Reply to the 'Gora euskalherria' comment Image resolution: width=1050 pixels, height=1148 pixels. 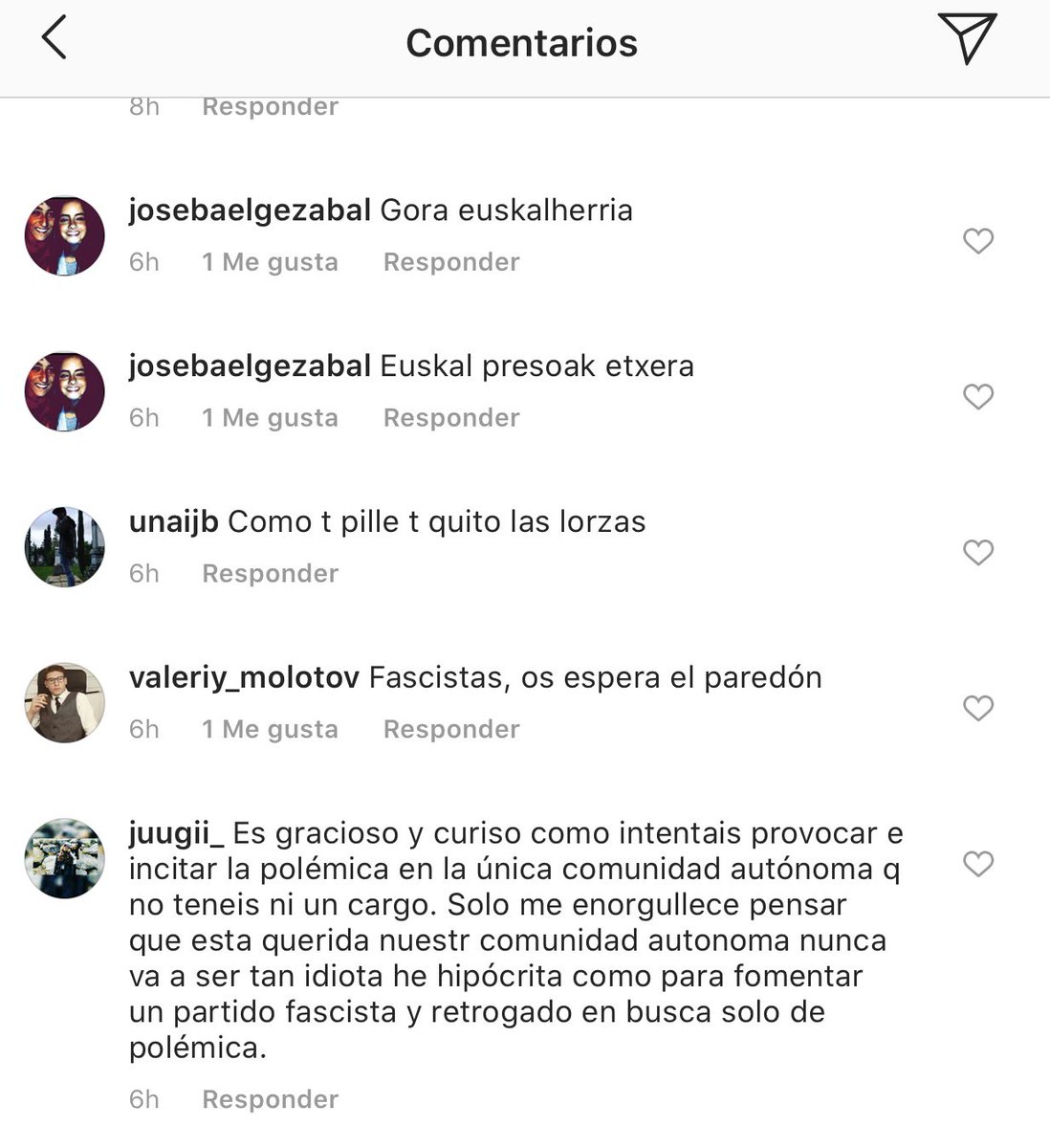click(451, 262)
